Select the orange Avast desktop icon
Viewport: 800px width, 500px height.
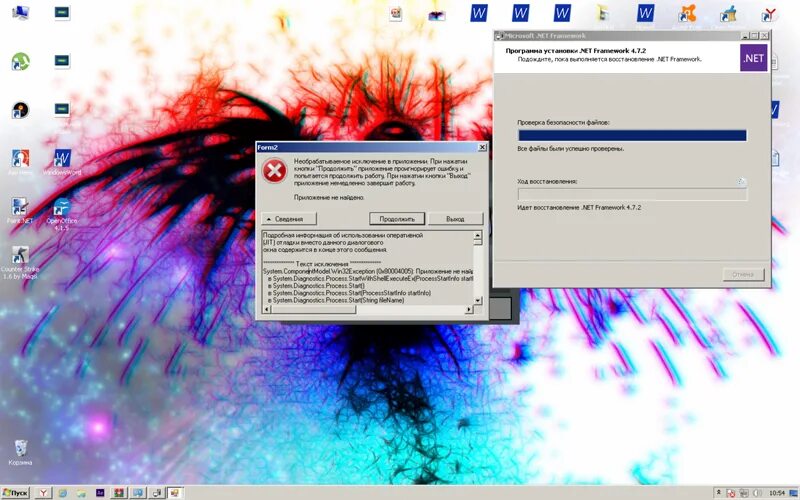[687, 13]
